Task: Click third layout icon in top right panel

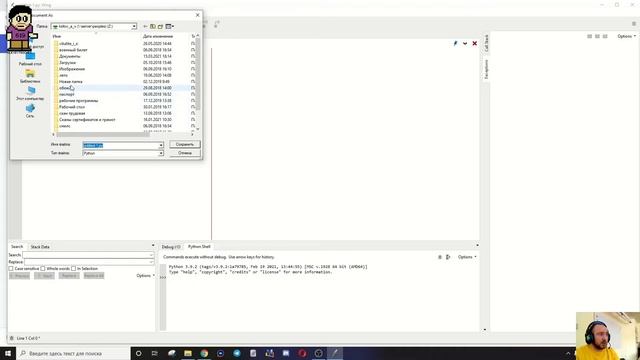Action: [x=605, y=36]
